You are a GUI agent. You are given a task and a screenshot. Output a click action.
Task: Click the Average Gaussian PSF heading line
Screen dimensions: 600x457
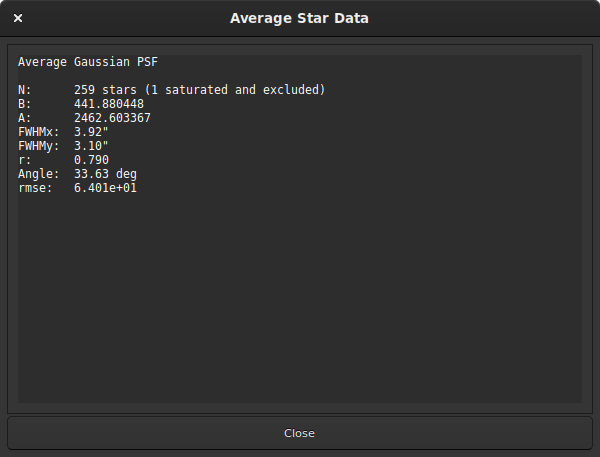(88, 62)
